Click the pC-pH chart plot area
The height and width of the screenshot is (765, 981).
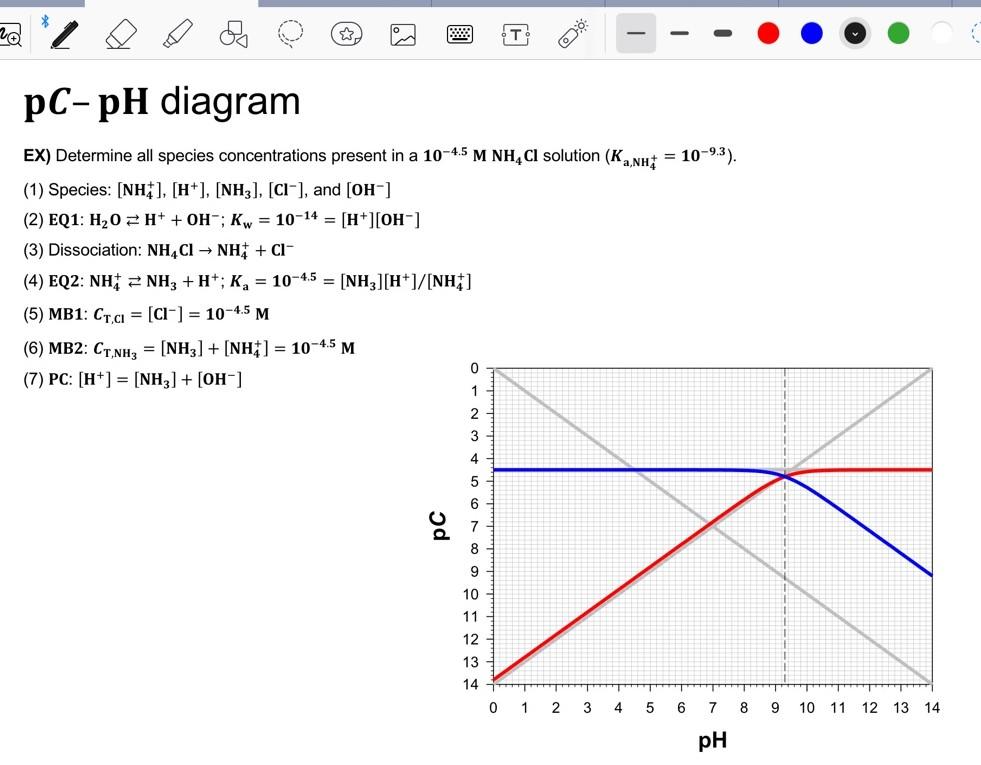click(713, 525)
